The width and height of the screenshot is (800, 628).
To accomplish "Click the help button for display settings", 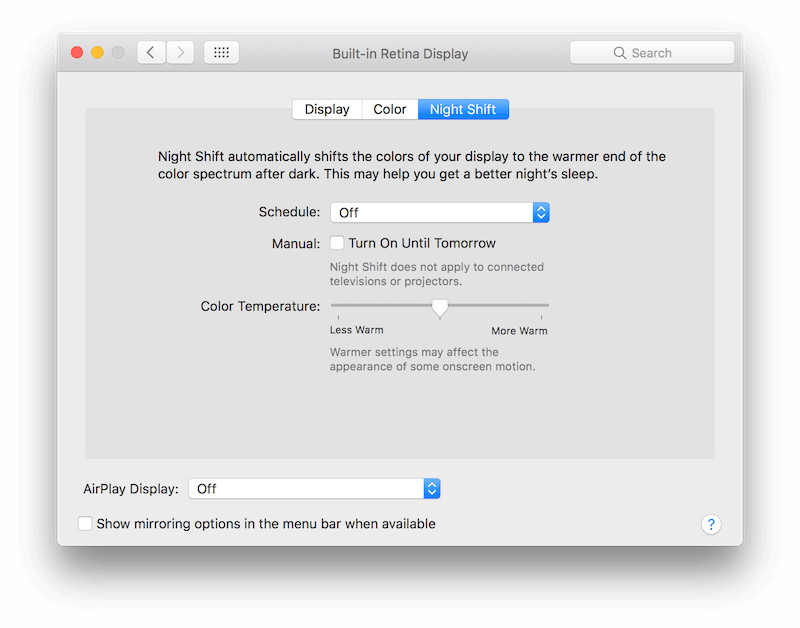I will click(x=711, y=524).
